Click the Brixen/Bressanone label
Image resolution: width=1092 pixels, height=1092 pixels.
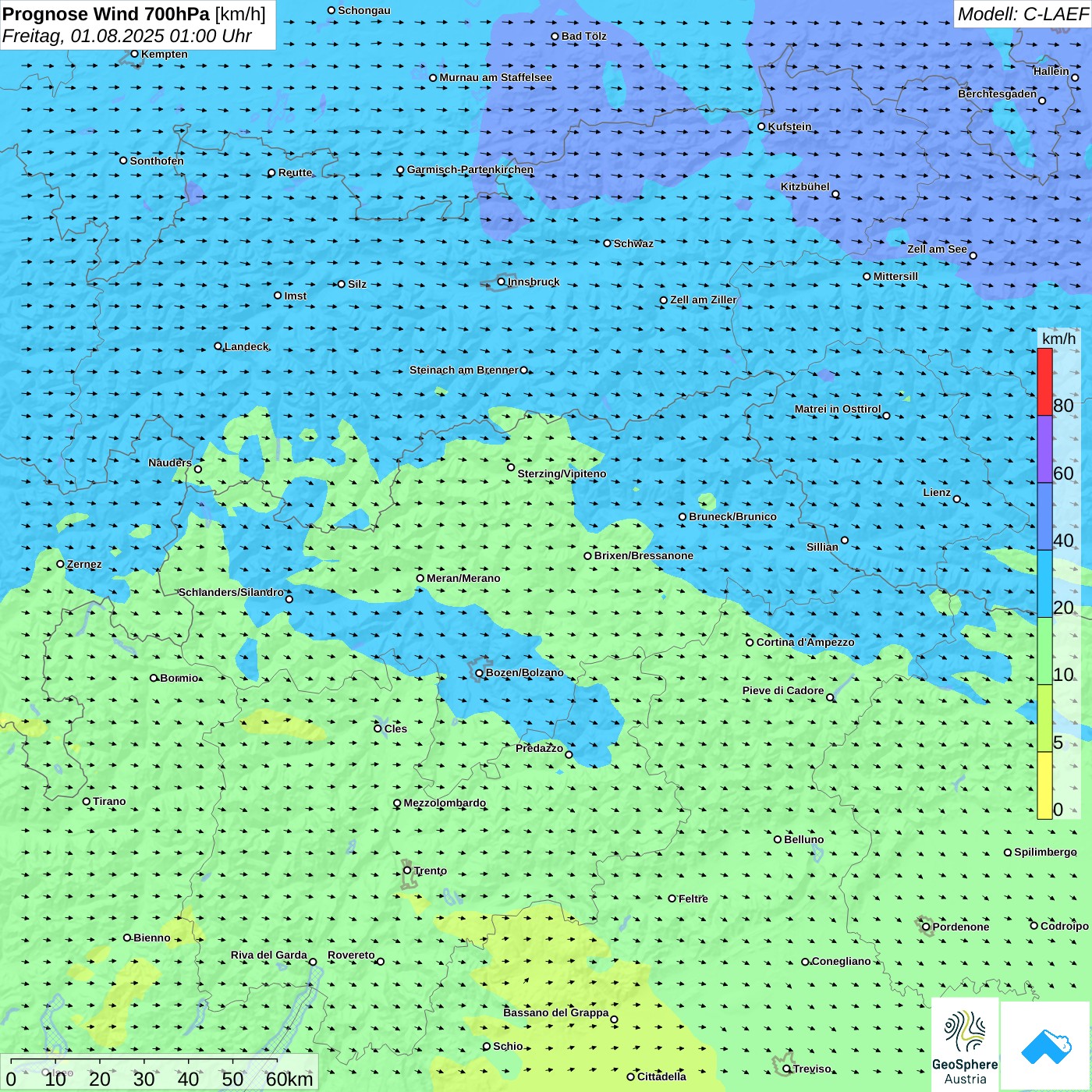(643, 555)
